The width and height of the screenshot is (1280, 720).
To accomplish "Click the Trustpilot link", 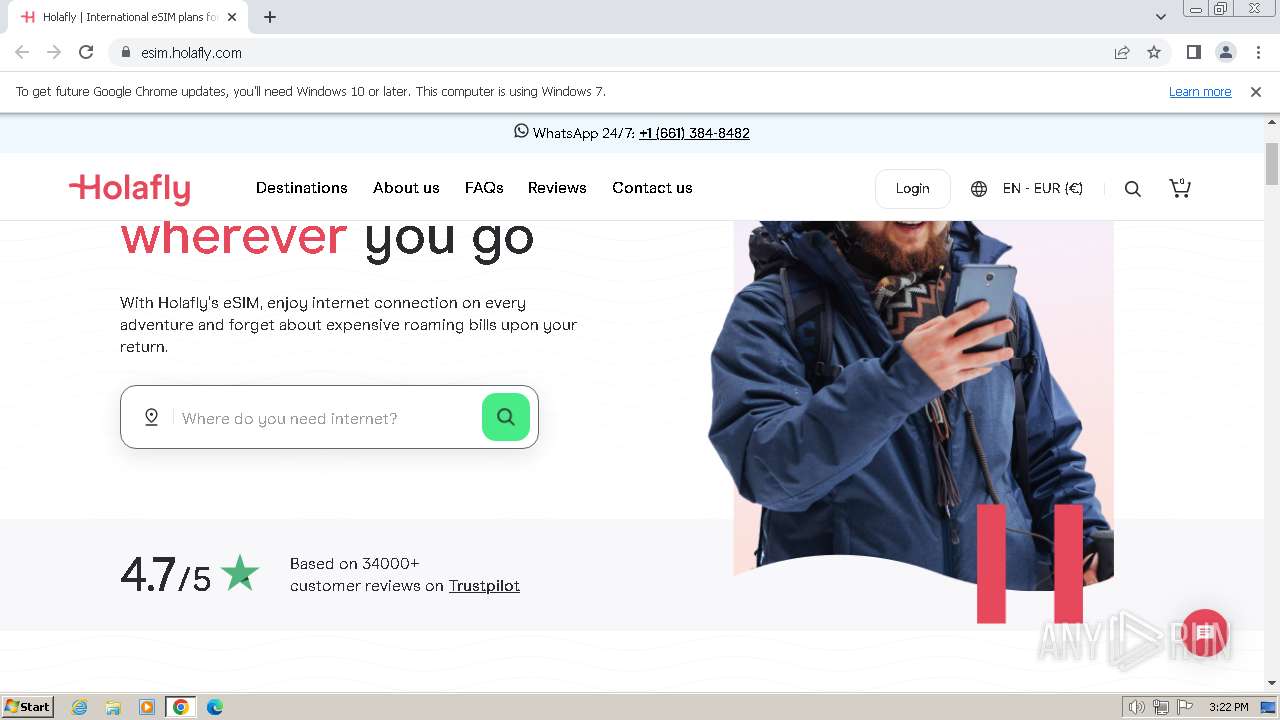I will [x=484, y=586].
